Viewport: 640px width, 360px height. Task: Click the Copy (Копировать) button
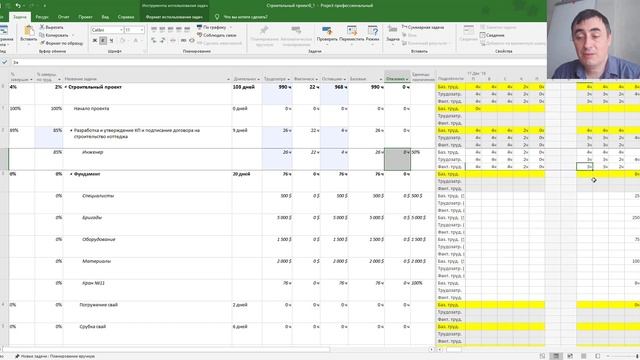(x=54, y=35)
